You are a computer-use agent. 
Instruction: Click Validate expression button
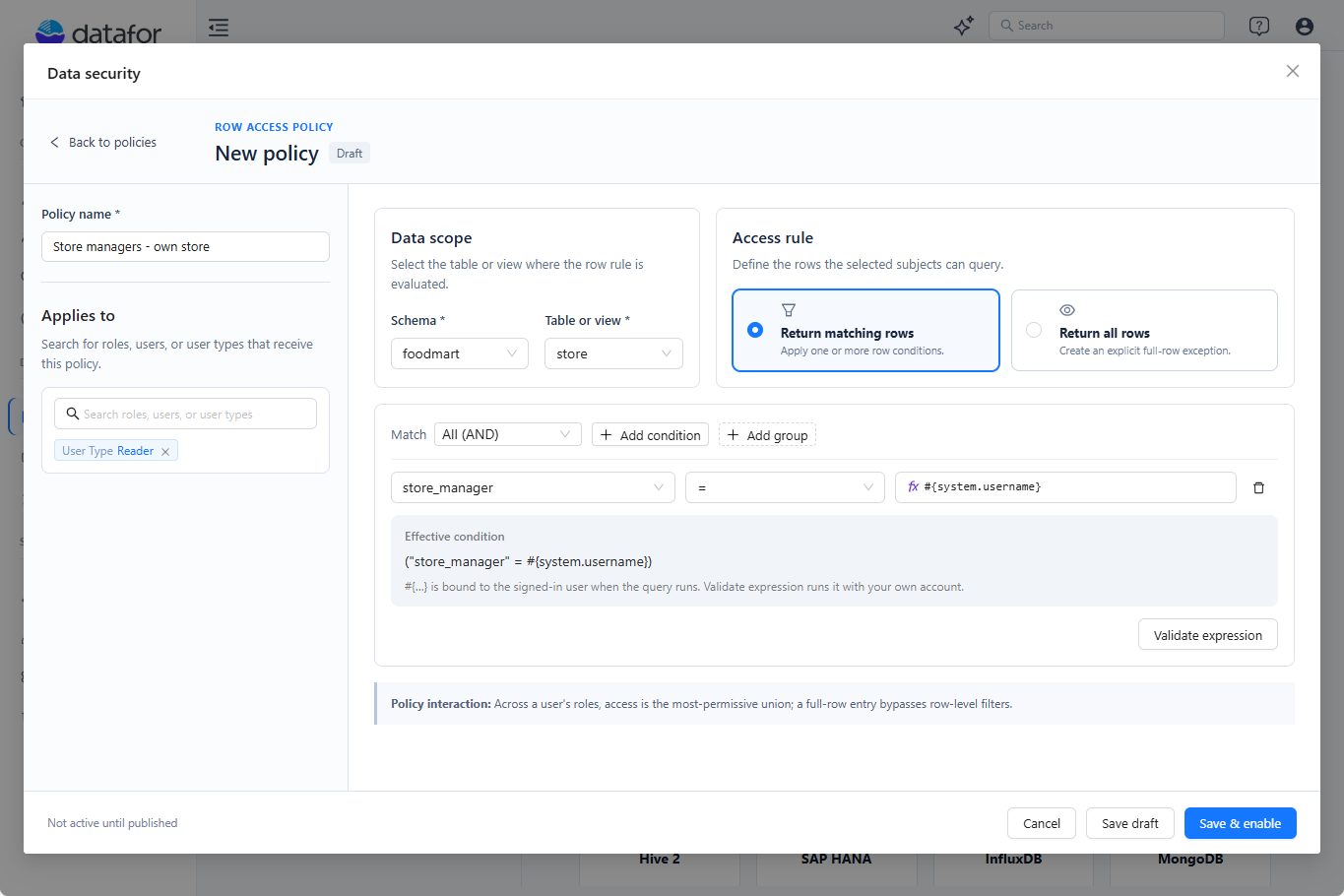pyautogui.click(x=1208, y=635)
